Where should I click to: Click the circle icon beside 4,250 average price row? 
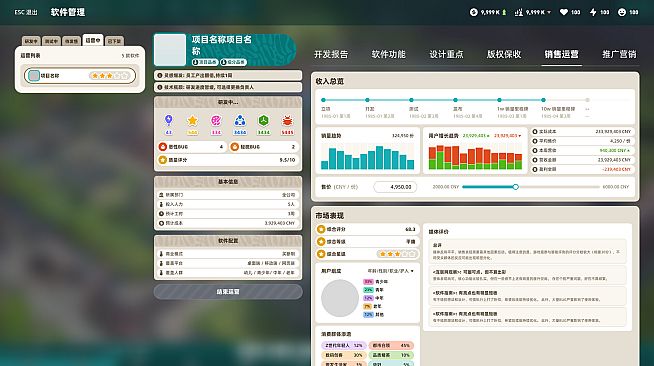pos(535,141)
